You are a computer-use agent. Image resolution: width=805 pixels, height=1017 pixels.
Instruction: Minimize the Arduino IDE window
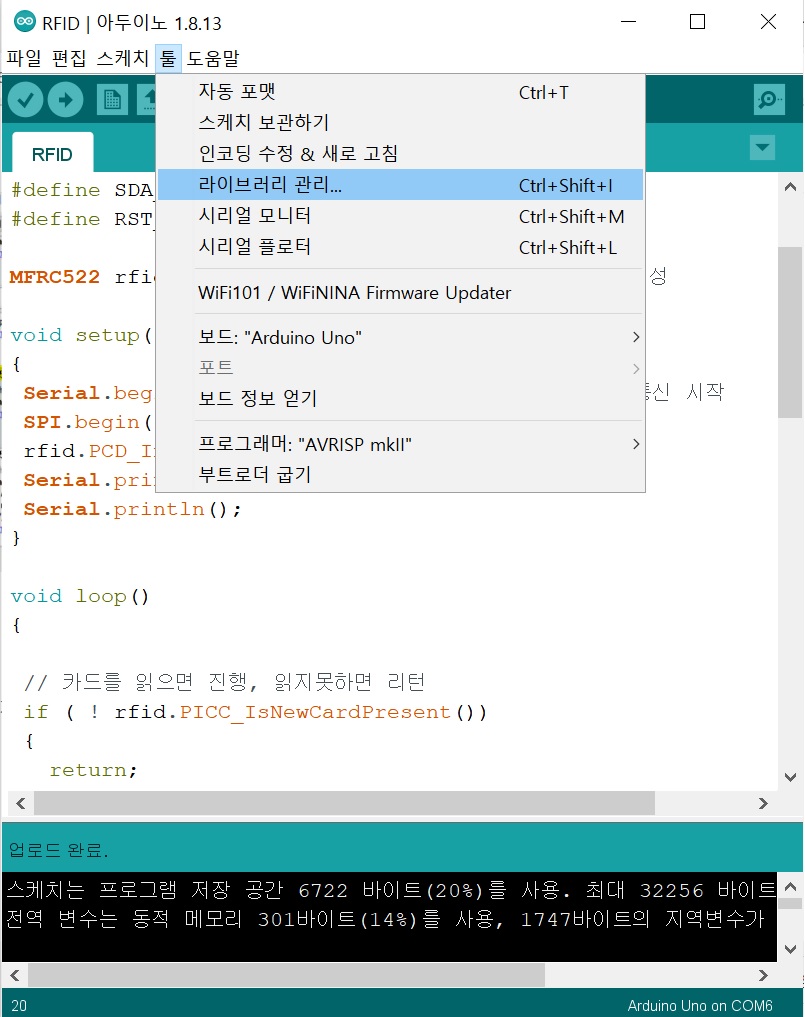click(628, 21)
